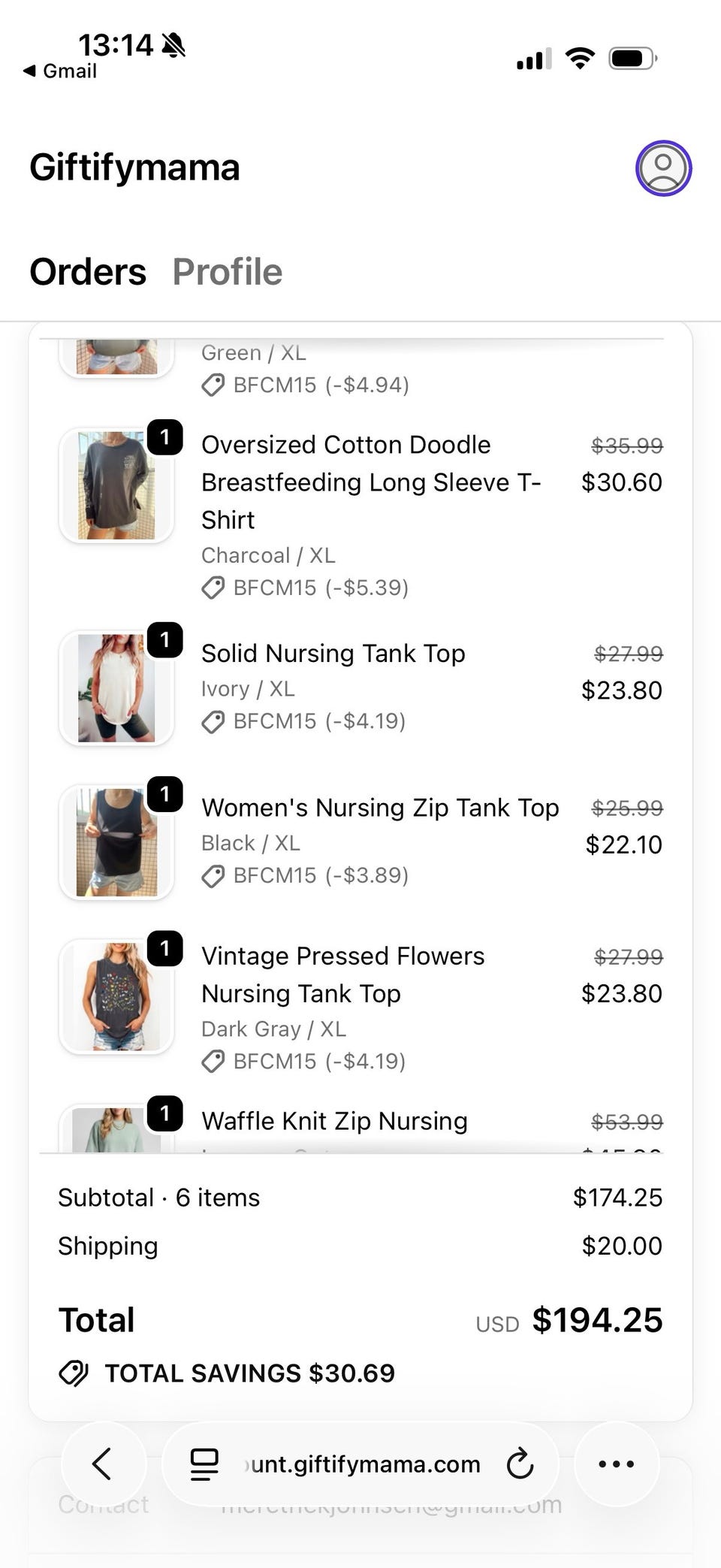Switch to the Profile tab
Viewport: 721px width, 1568px height.
[x=228, y=272]
